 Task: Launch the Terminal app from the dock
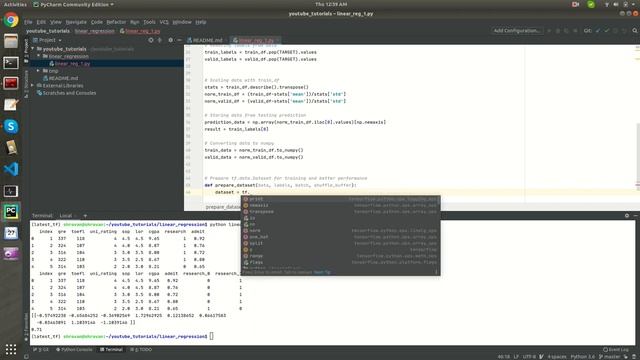point(11,63)
